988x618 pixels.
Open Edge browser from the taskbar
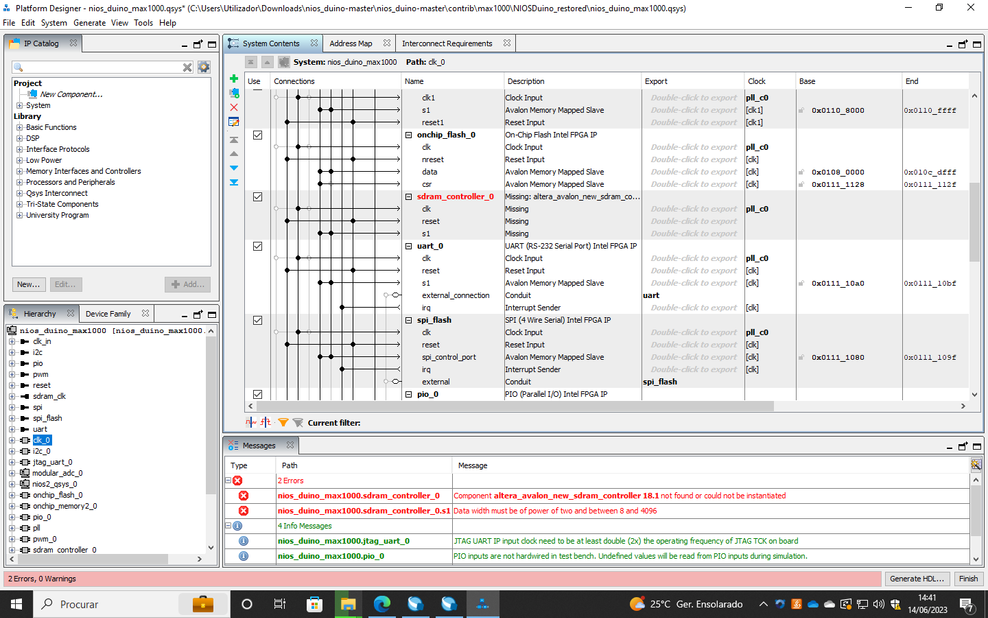point(382,604)
